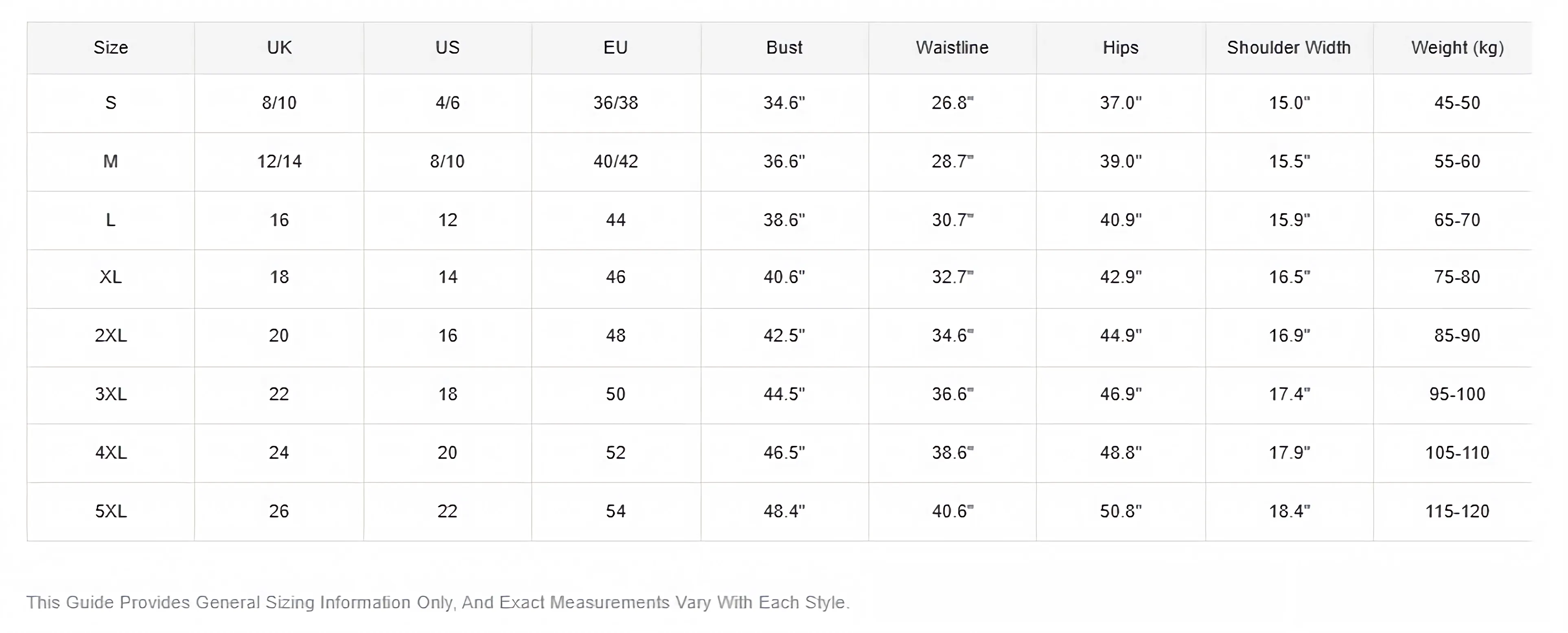Screen dimensions: 1568x633
Task: Click the 36/38 EU size cell
Action: pyautogui.click(x=615, y=103)
